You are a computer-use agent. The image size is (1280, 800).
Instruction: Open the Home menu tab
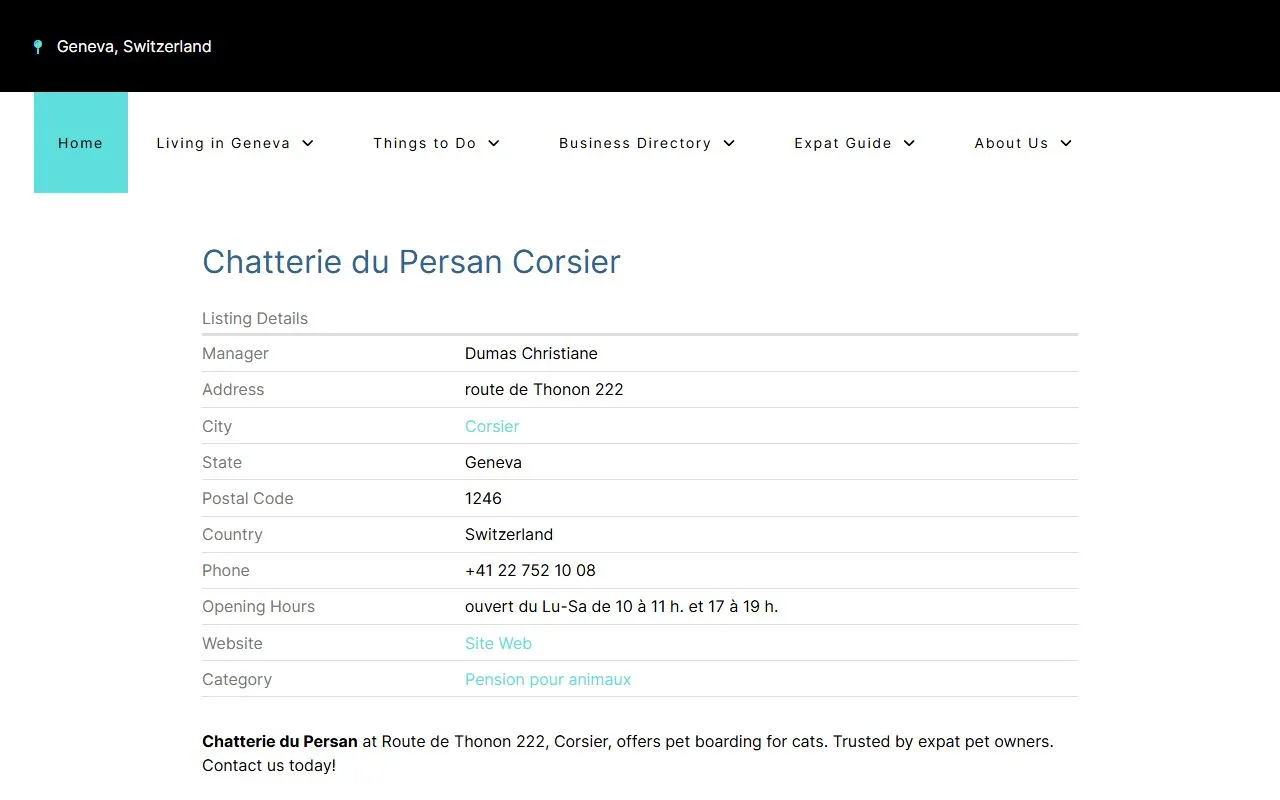[x=80, y=143]
